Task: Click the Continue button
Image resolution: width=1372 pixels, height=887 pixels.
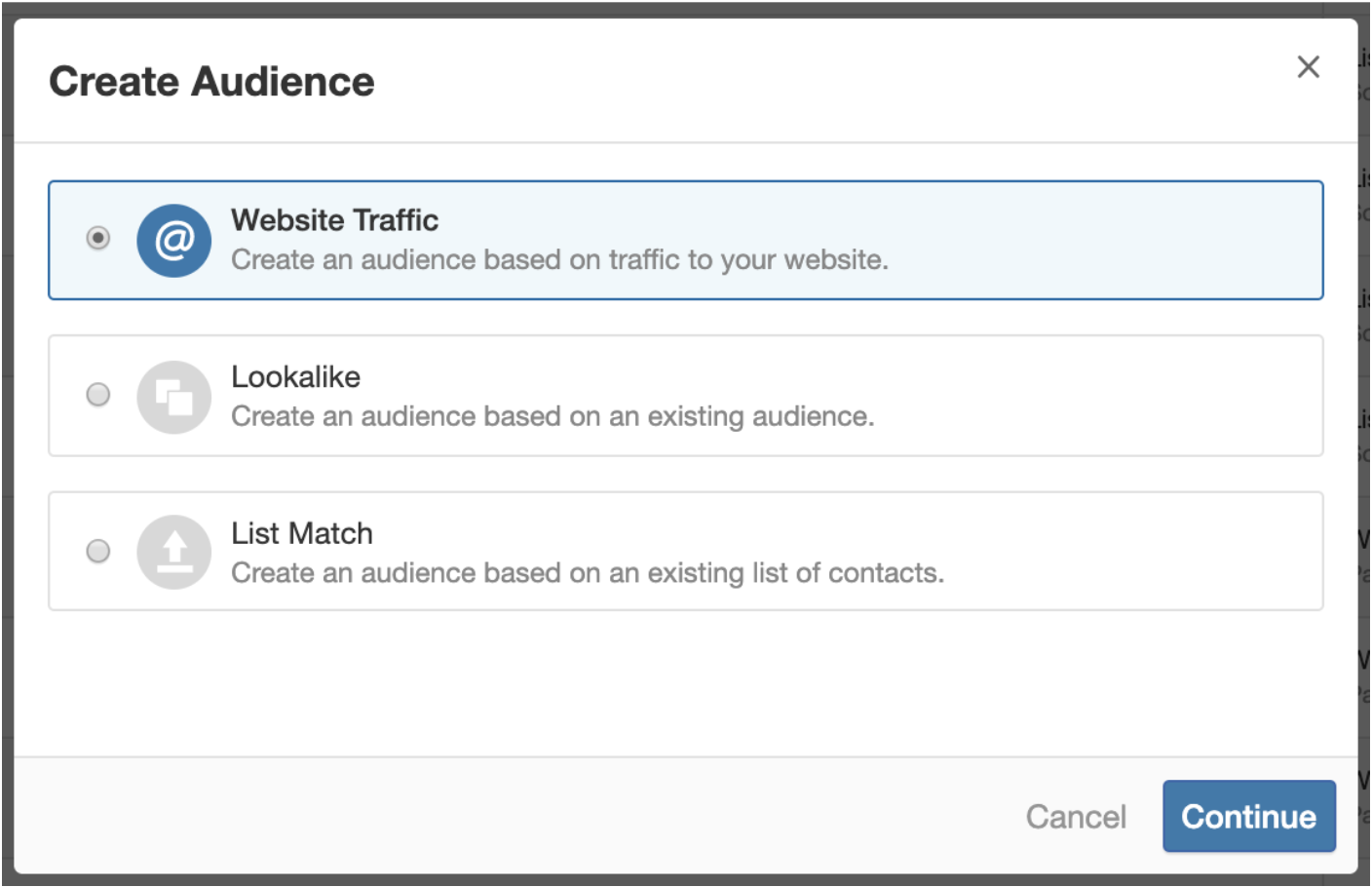Action: pos(1248,816)
